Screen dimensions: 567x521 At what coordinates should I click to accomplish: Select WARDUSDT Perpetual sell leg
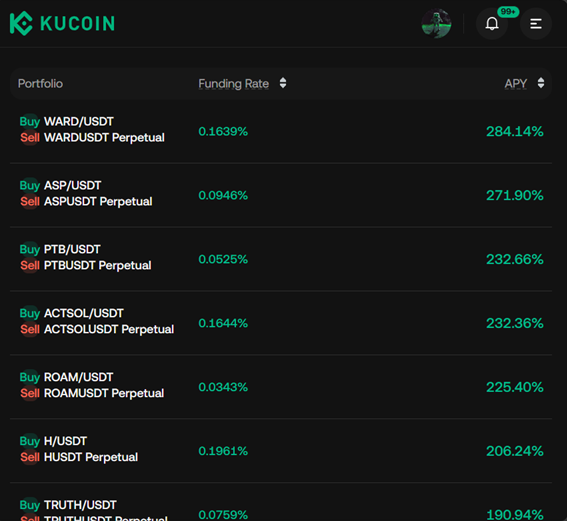[x=104, y=137]
